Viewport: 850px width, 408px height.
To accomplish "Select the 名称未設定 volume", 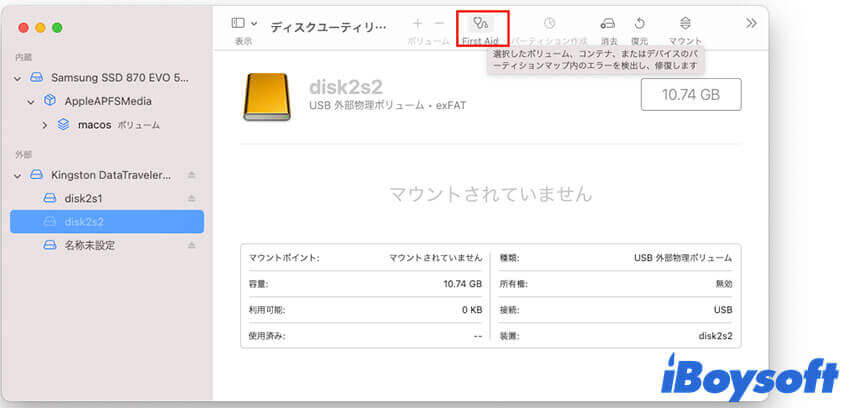I will click(89, 245).
